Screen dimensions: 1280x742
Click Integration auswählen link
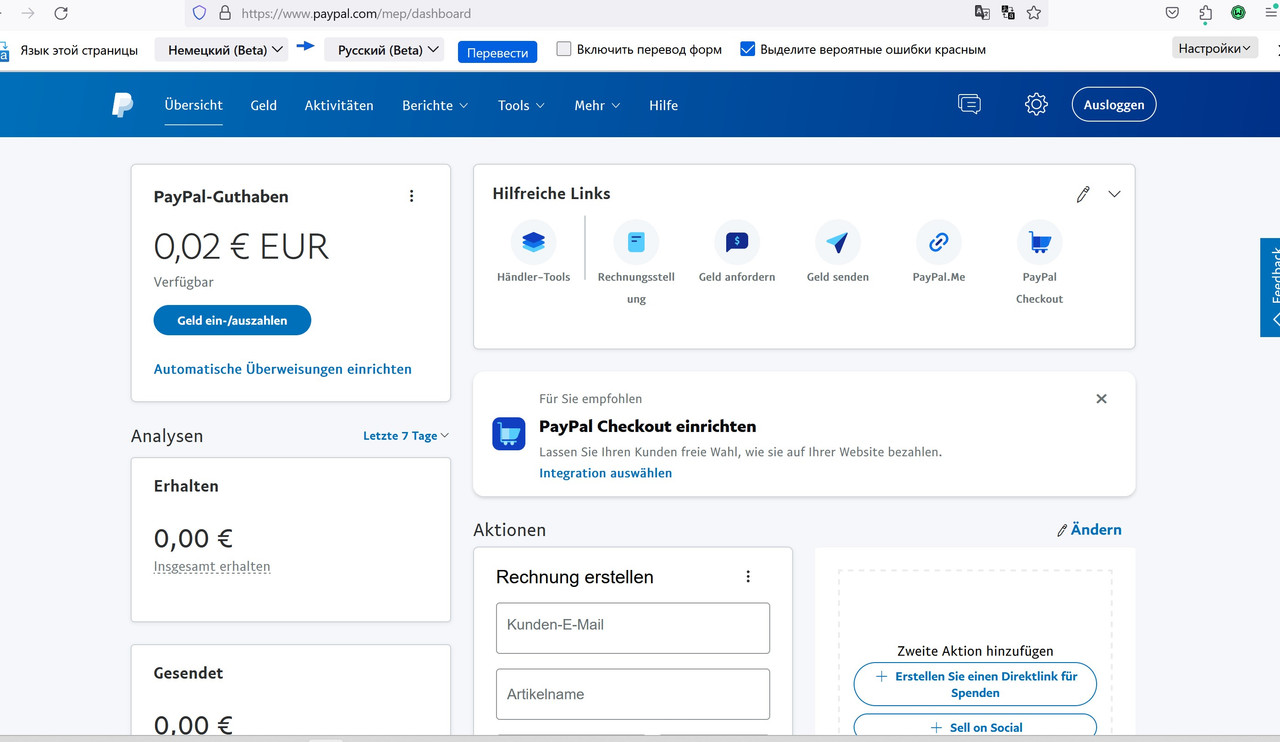click(605, 473)
